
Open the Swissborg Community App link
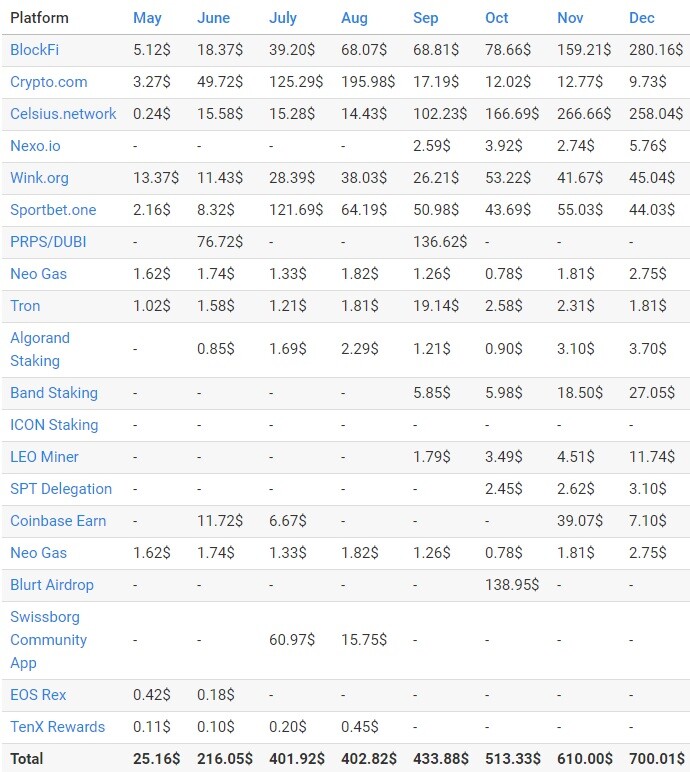click(x=48, y=640)
